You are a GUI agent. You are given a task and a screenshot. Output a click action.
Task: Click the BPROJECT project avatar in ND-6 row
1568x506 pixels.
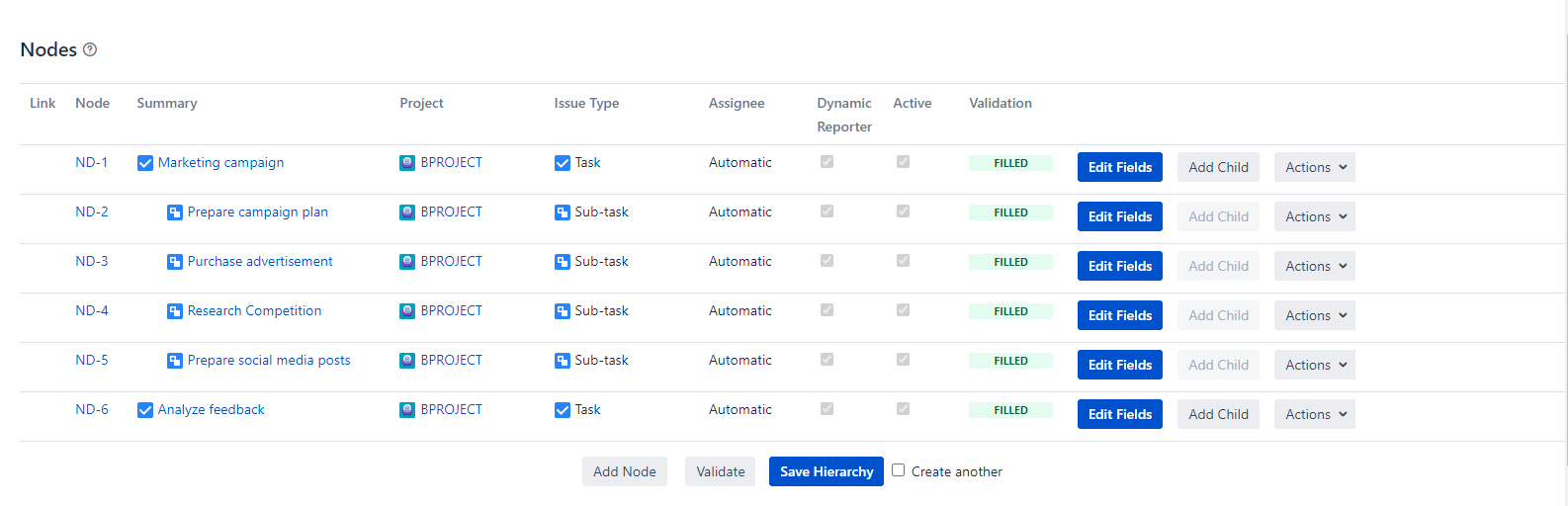[x=407, y=410]
